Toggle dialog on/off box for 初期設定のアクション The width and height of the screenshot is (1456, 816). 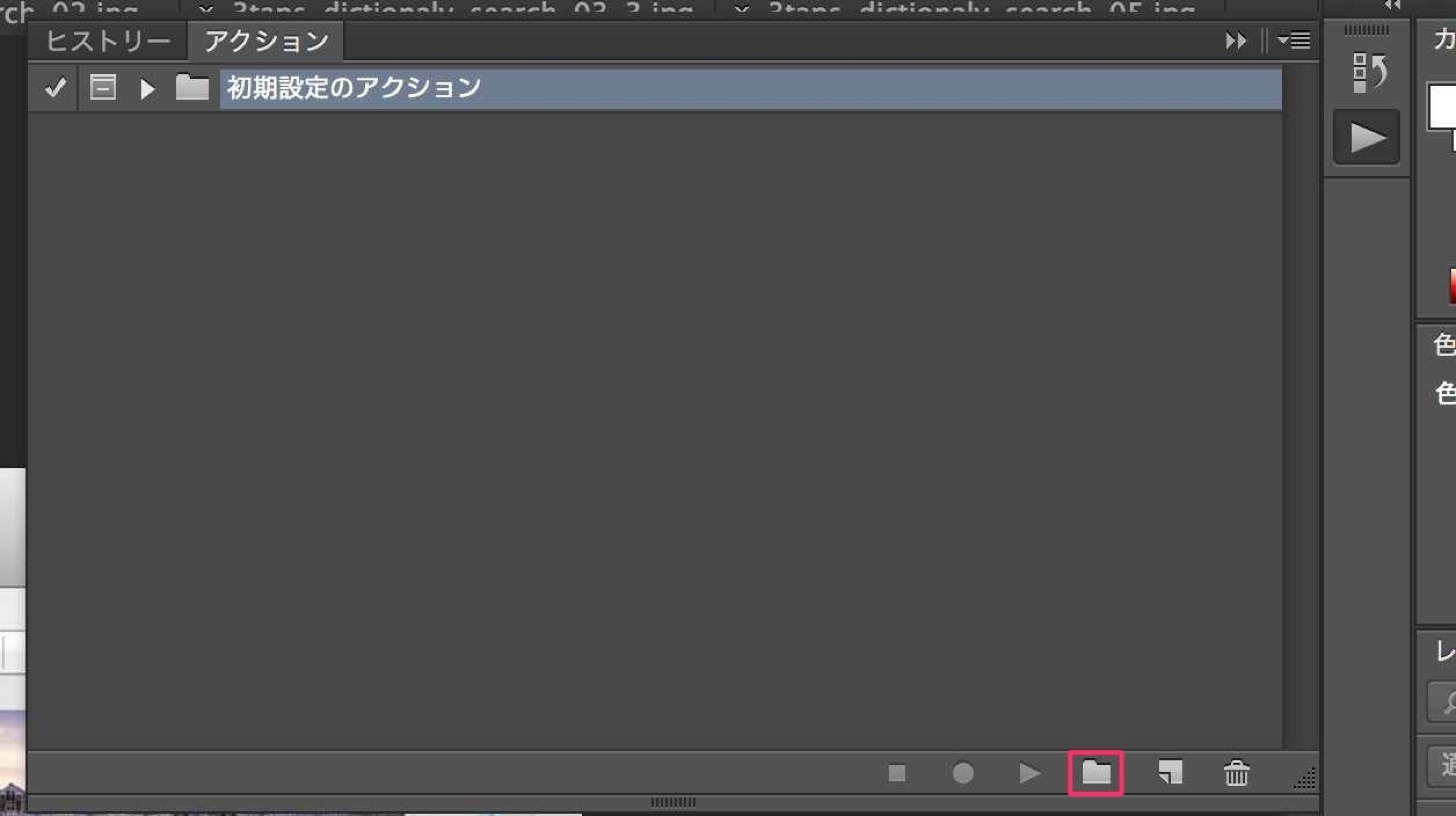[102, 88]
